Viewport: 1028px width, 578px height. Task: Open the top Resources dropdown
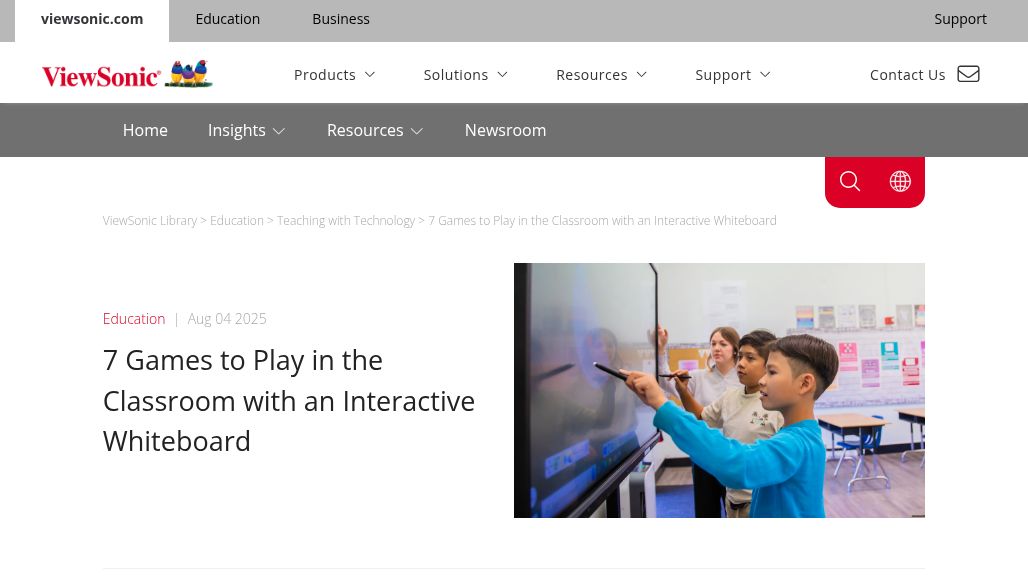pyautogui.click(x=601, y=75)
